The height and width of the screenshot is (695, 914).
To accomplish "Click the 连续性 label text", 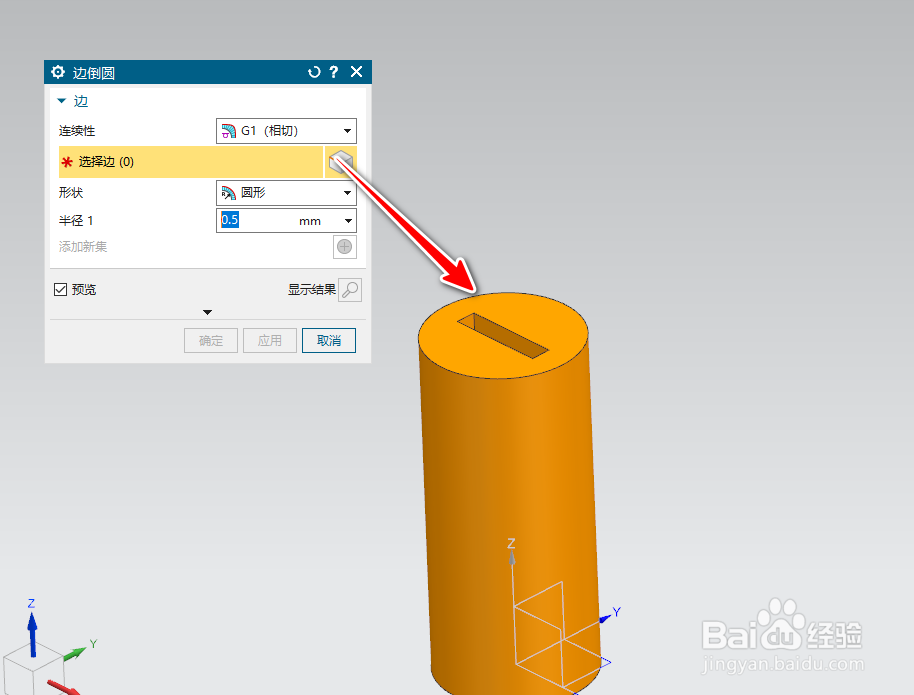I will [77, 131].
